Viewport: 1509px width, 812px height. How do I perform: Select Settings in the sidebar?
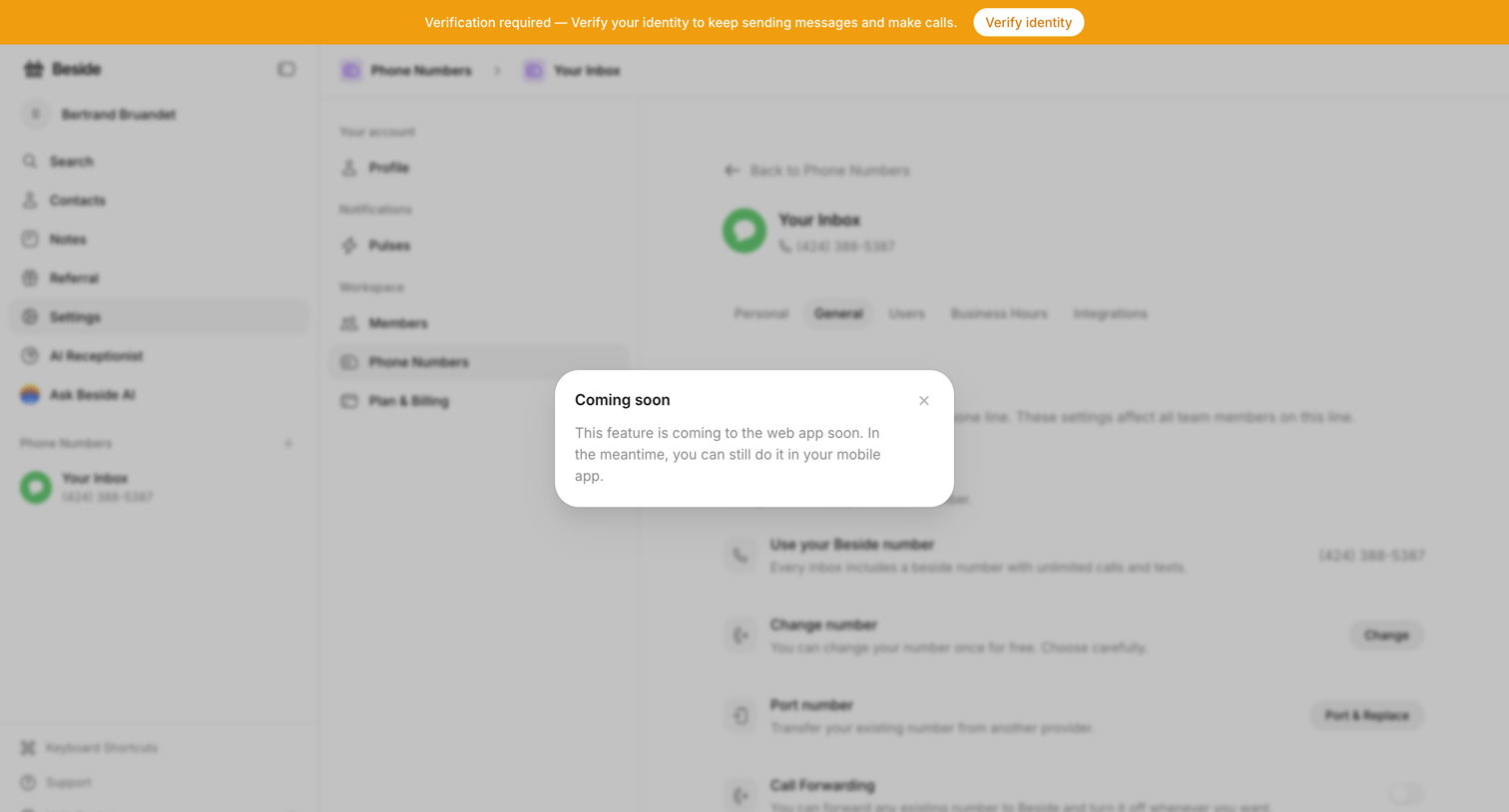160,317
